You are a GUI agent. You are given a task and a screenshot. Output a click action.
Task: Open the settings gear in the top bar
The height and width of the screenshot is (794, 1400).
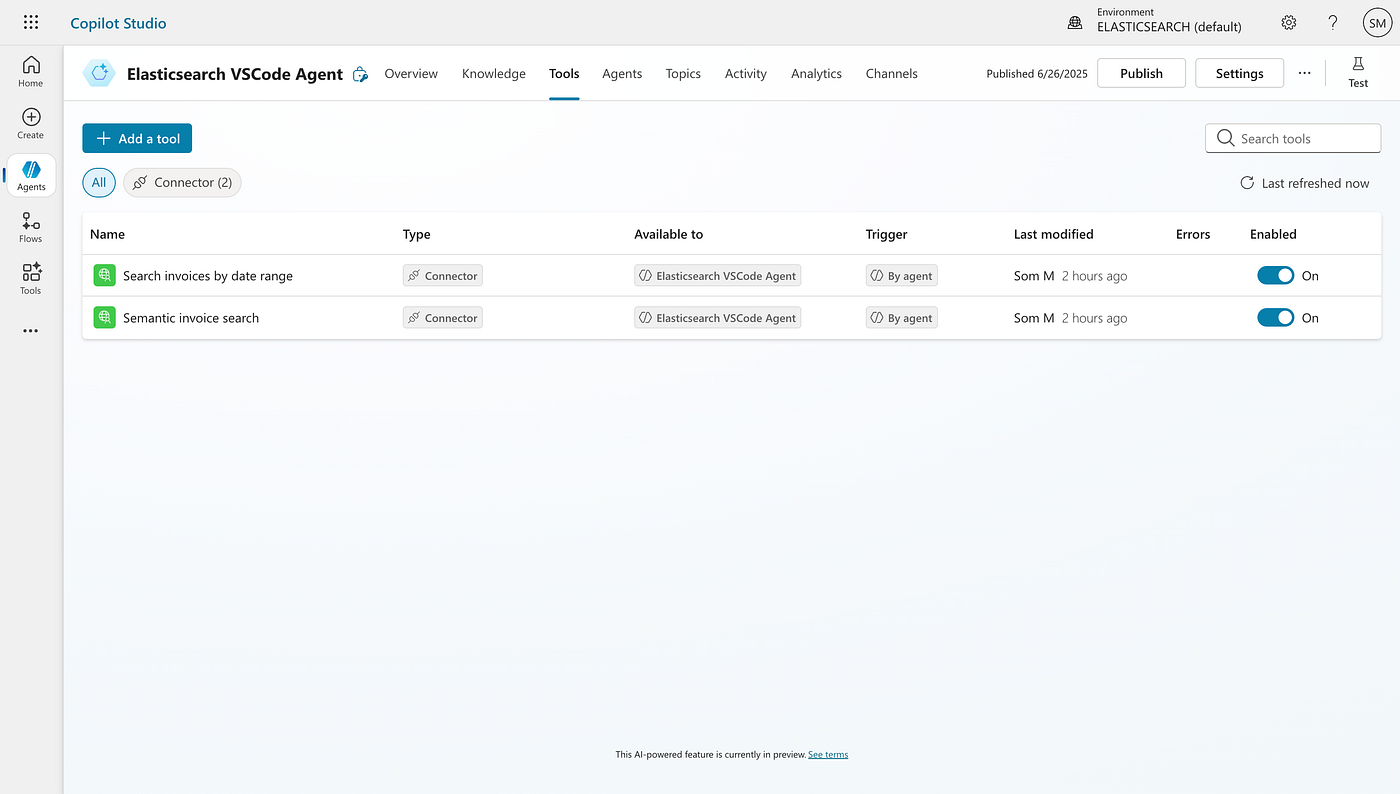tap(1288, 22)
